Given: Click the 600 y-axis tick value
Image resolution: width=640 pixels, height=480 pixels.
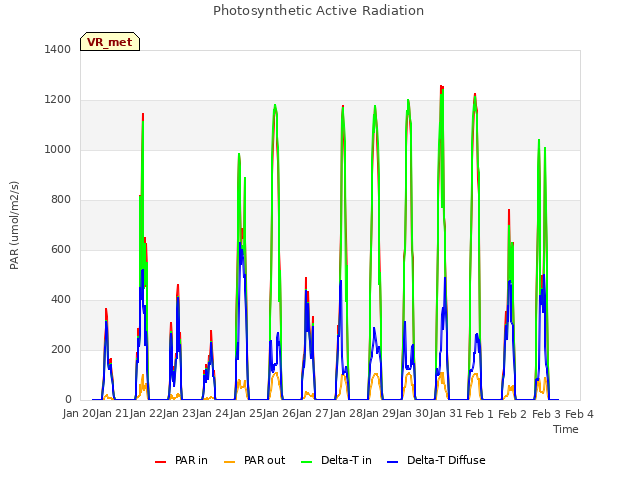Looking at the screenshot, I should pyautogui.click(x=61, y=249).
